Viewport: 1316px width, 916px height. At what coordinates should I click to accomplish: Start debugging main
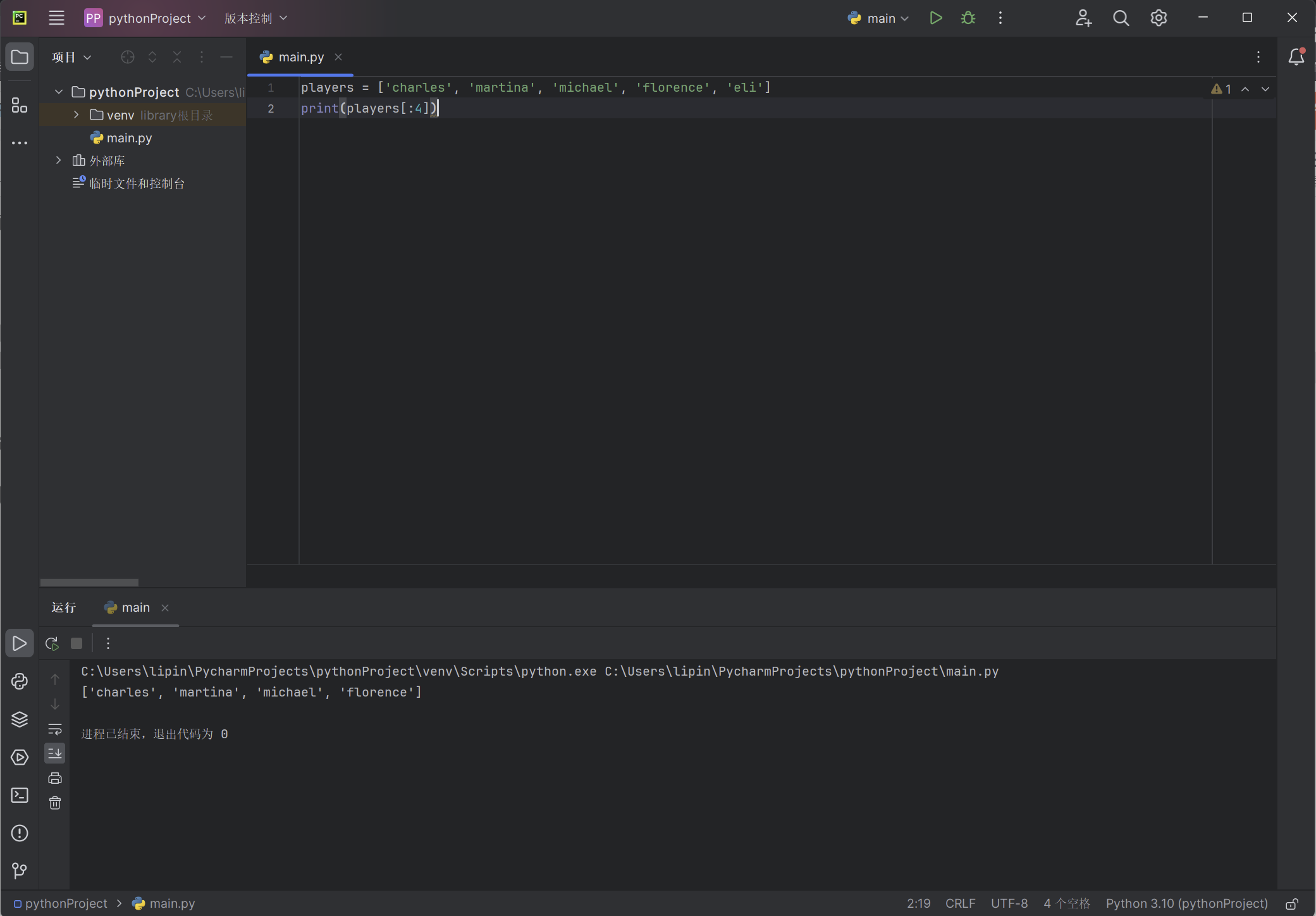coord(968,18)
